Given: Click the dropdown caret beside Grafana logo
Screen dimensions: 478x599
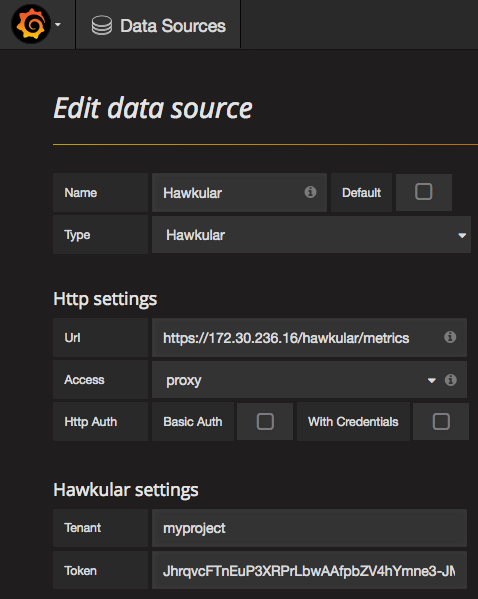Looking at the screenshot, I should tap(58, 25).
